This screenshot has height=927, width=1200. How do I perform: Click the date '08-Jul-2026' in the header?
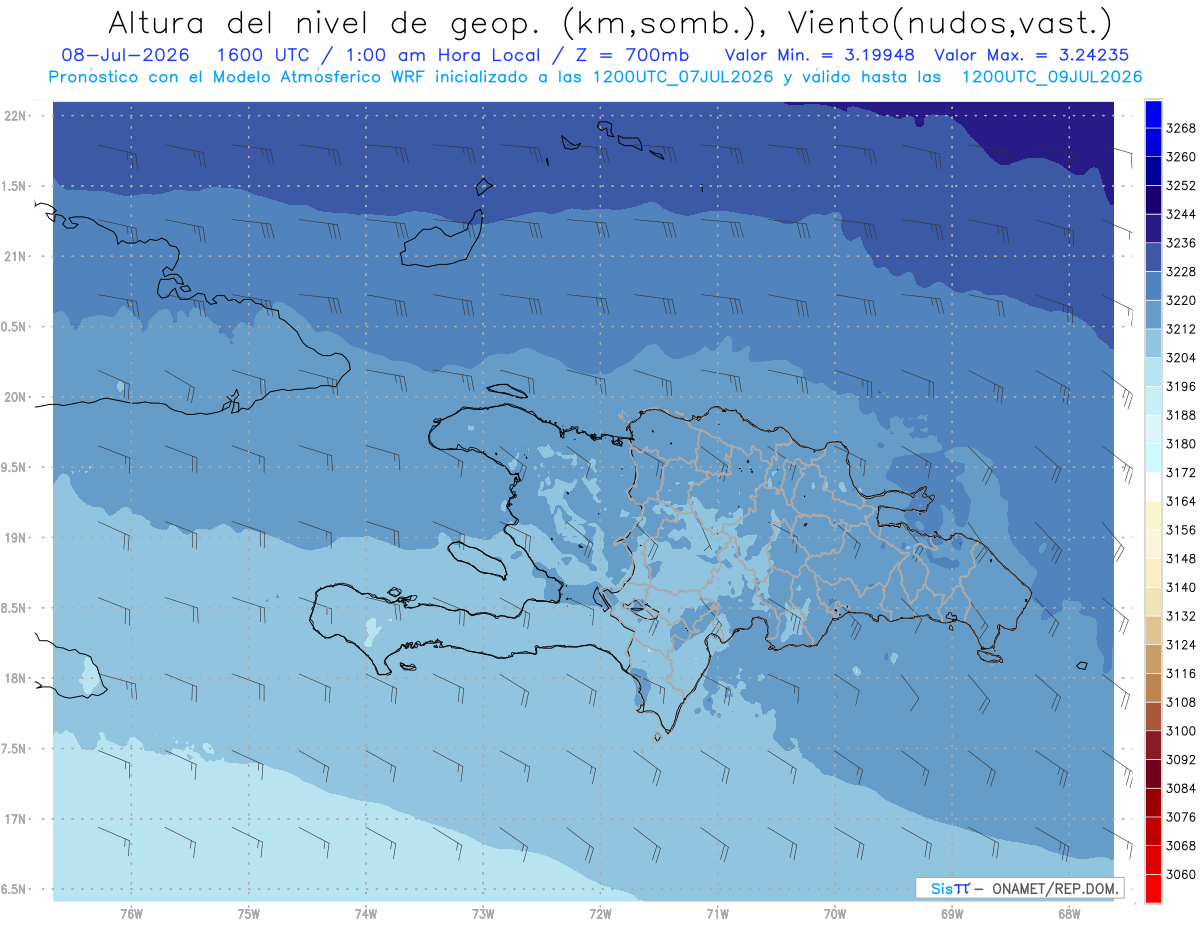[125, 56]
